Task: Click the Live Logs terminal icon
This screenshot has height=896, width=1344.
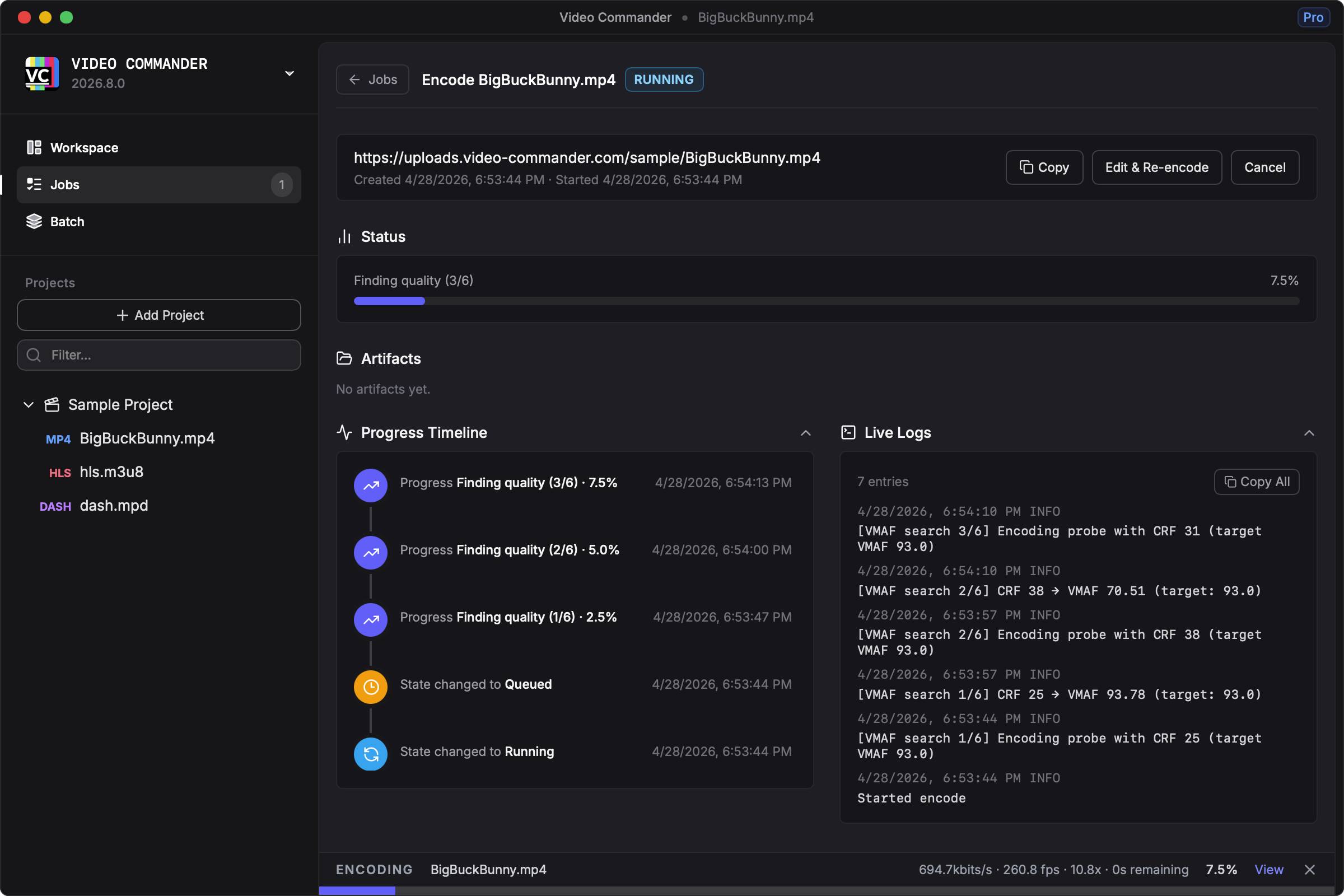Action: (x=848, y=432)
